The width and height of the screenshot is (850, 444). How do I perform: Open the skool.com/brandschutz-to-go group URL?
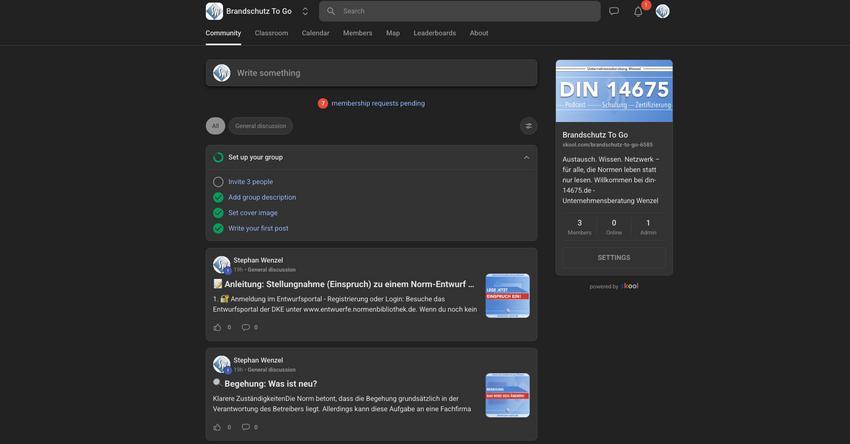[608, 145]
